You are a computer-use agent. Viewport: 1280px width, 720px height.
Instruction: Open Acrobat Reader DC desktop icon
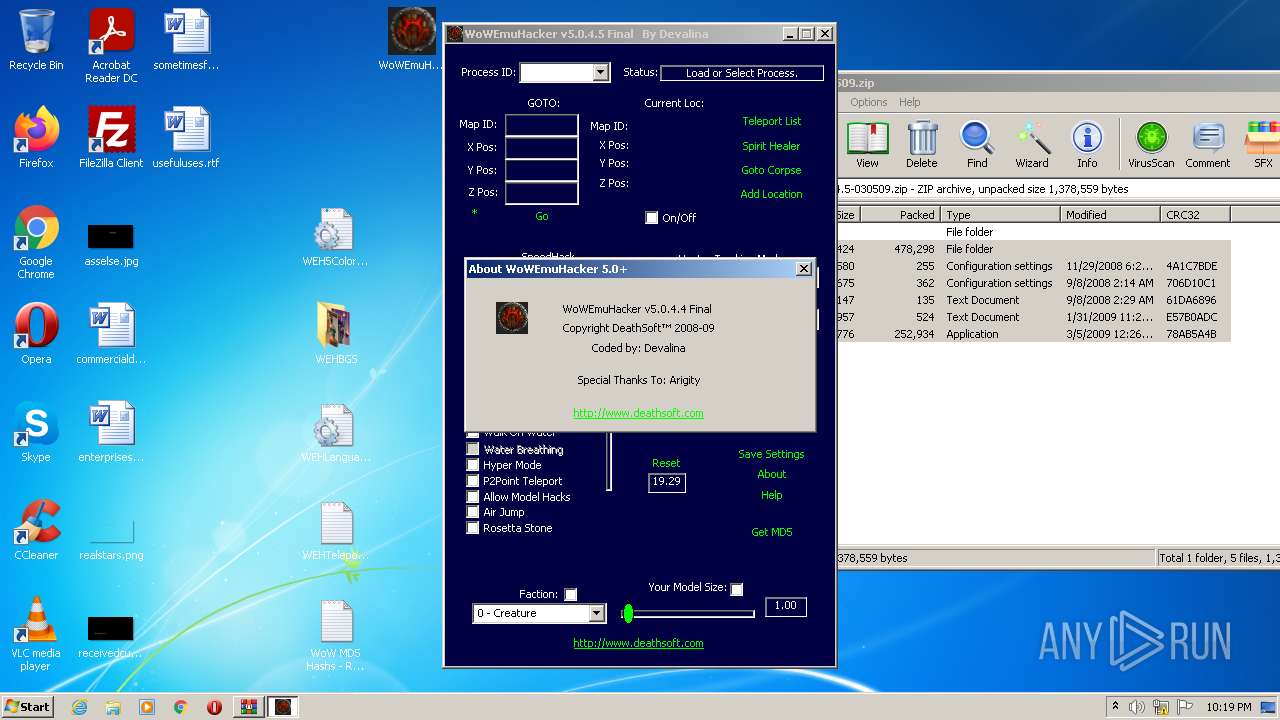[x=111, y=46]
